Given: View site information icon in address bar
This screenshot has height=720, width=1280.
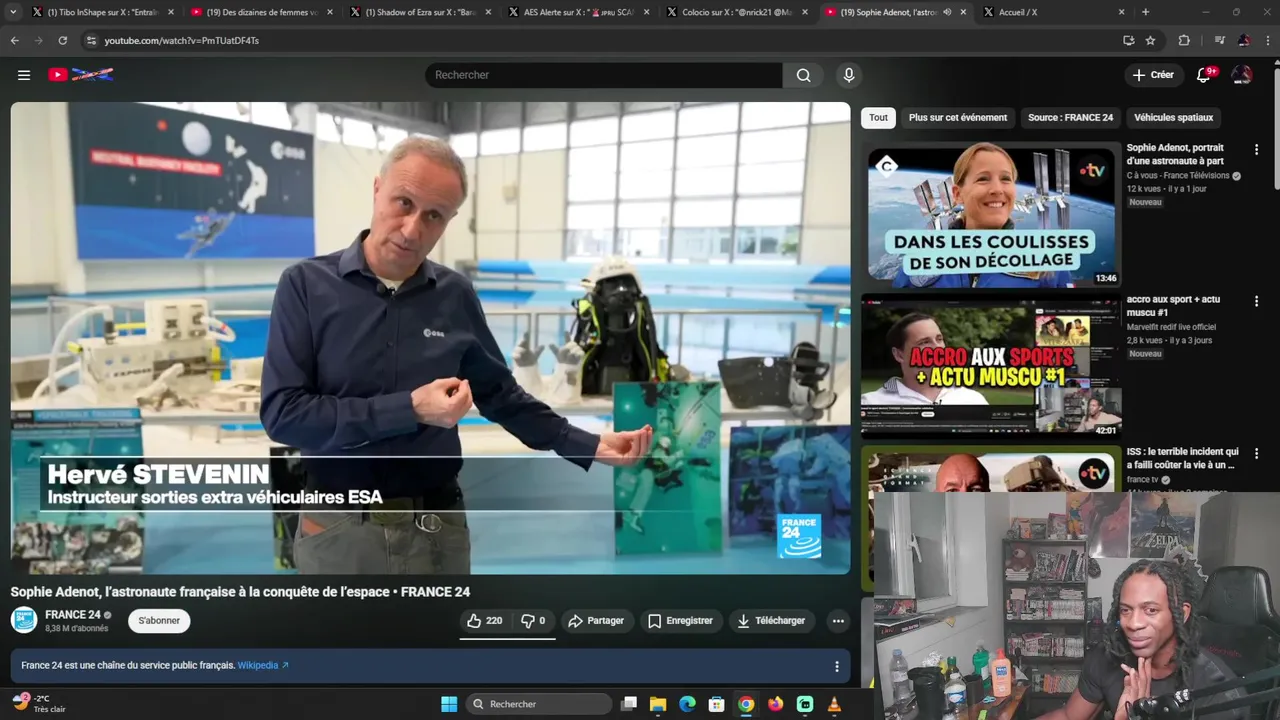Looking at the screenshot, I should tap(91, 40).
